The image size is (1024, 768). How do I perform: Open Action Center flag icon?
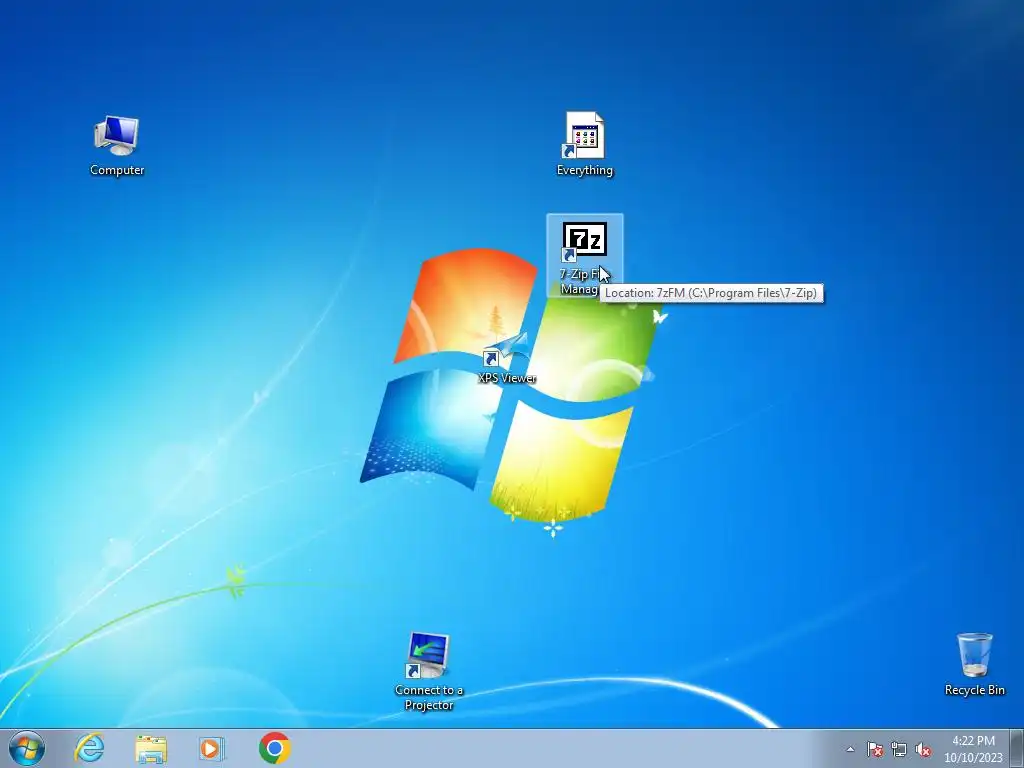click(874, 749)
